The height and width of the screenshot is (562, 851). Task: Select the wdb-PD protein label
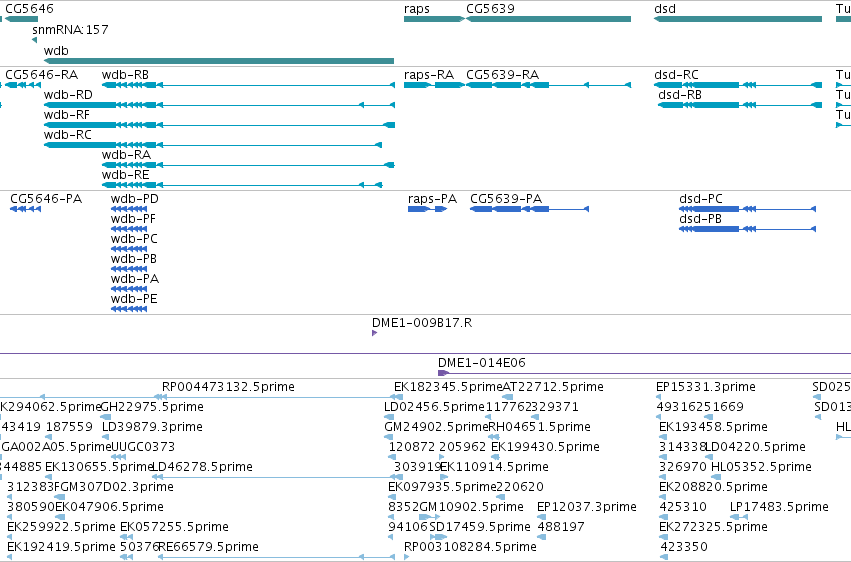pos(135,199)
